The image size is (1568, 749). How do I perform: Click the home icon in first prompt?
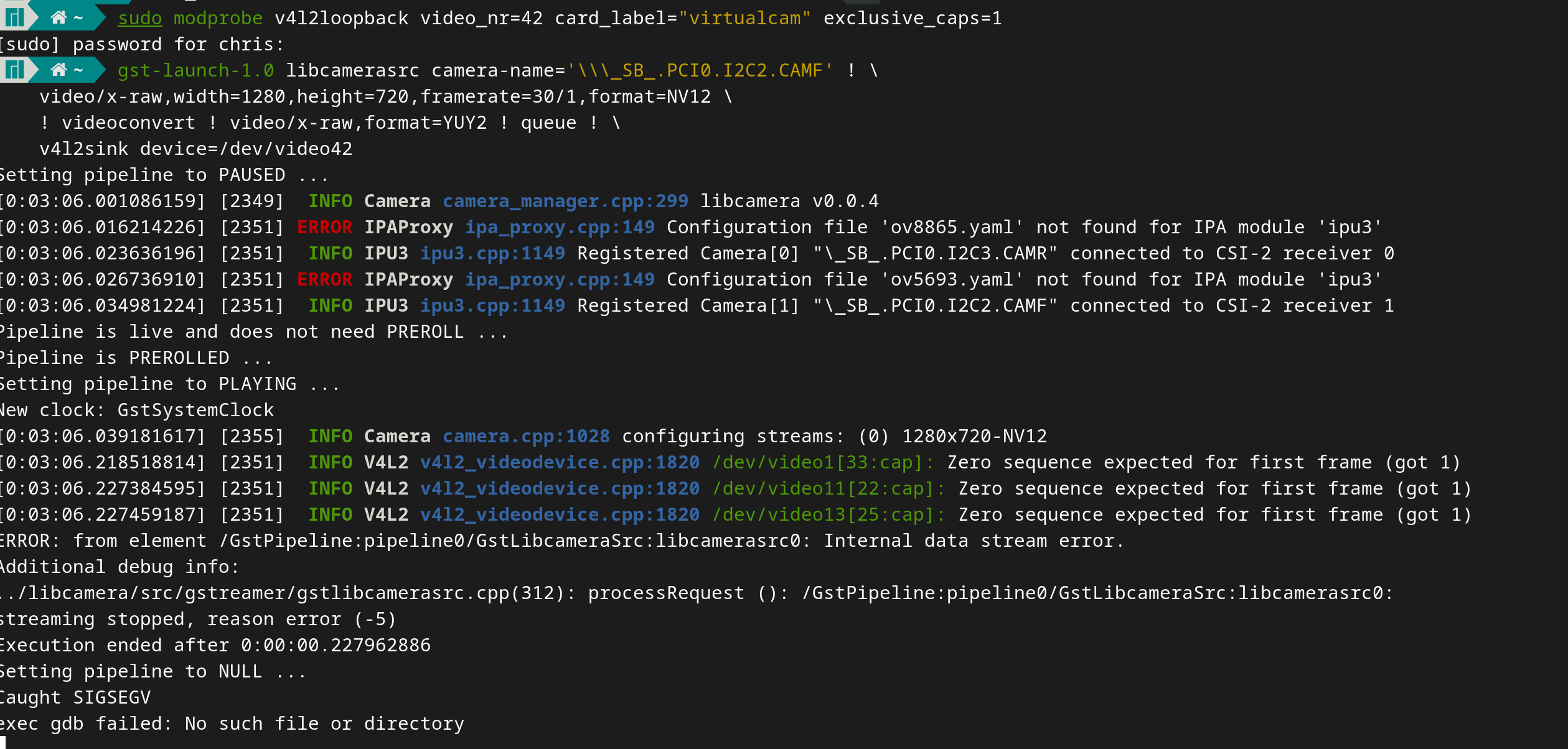[x=59, y=17]
